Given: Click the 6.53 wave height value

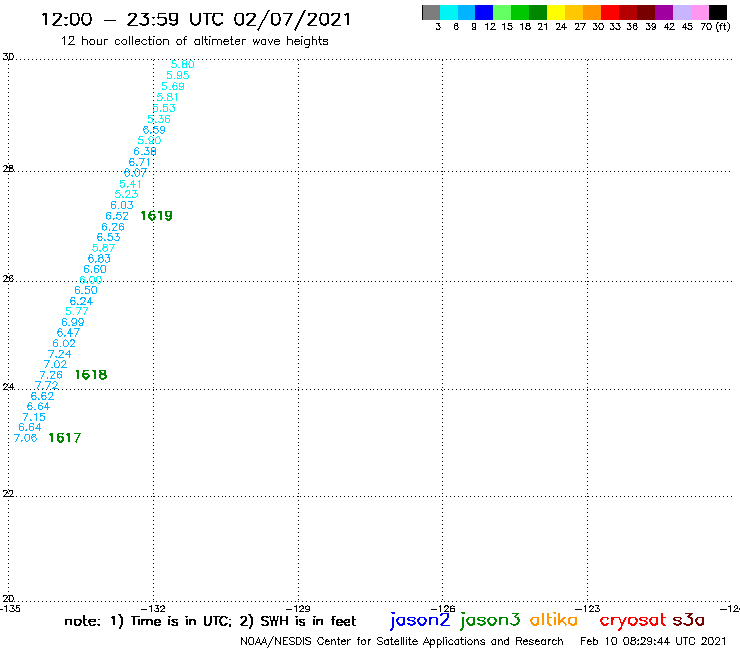Looking at the screenshot, I should coord(109,237).
